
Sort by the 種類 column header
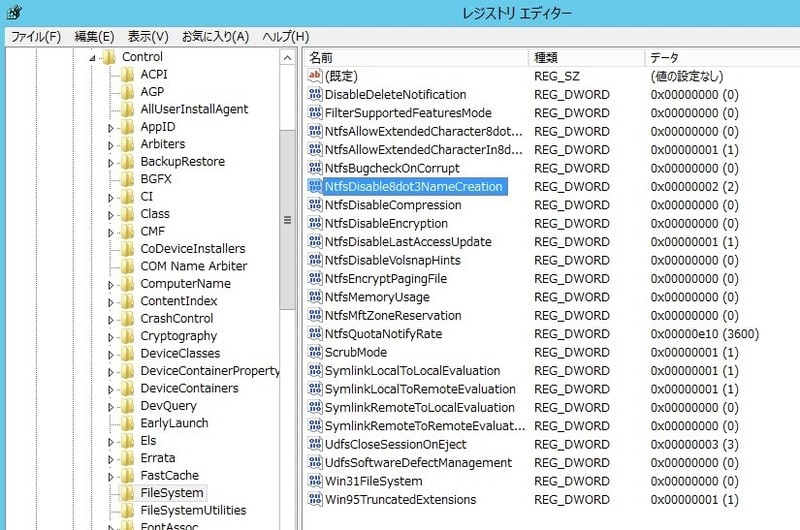coord(586,58)
